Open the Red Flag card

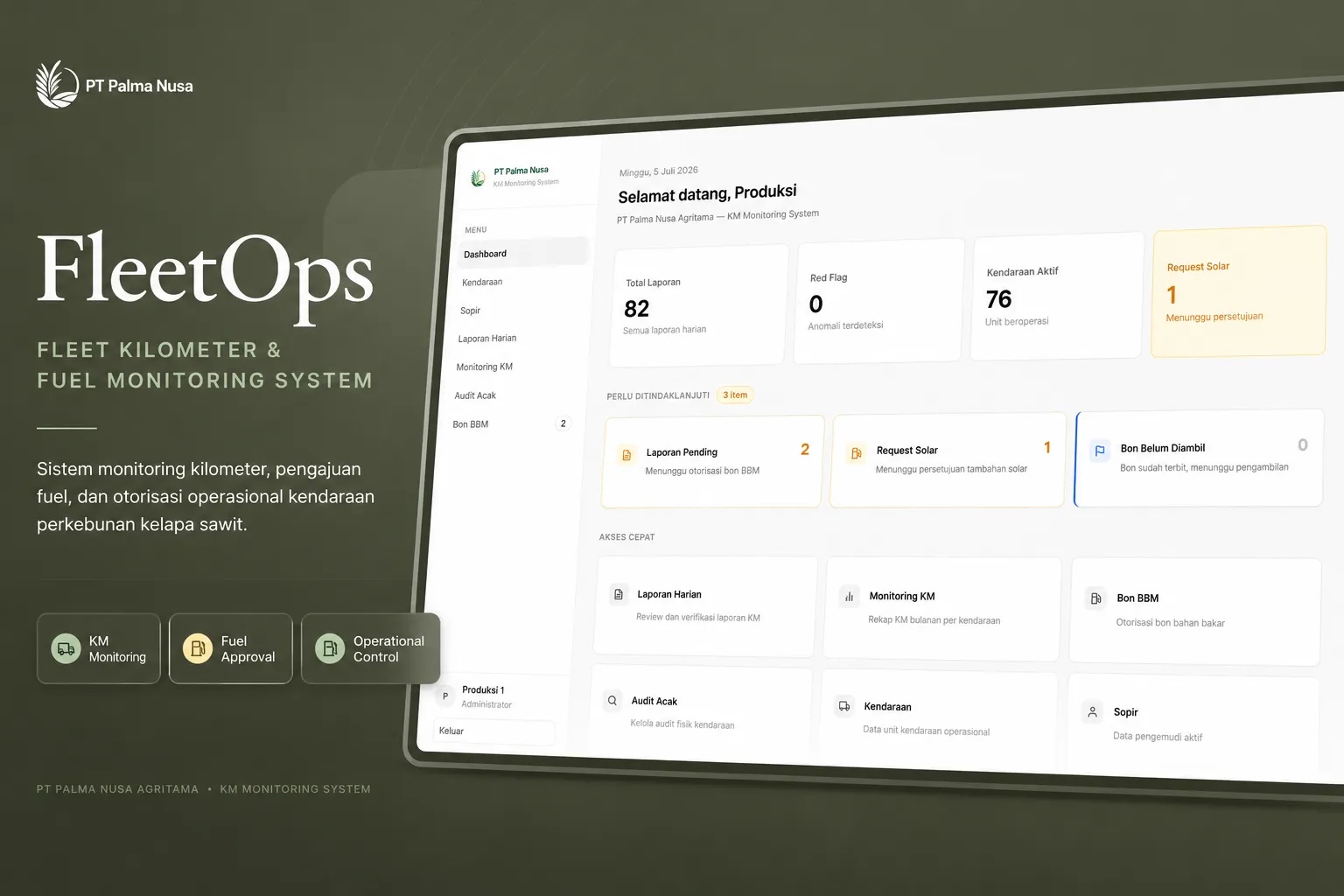(x=878, y=300)
